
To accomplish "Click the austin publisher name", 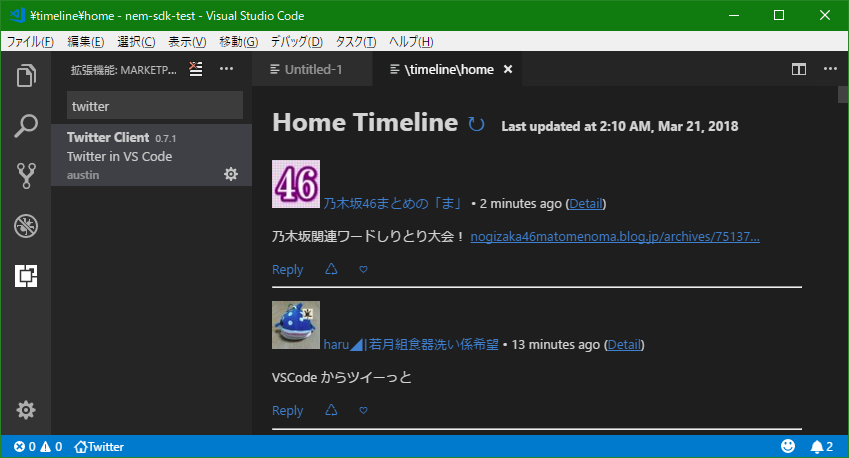I will [83, 175].
